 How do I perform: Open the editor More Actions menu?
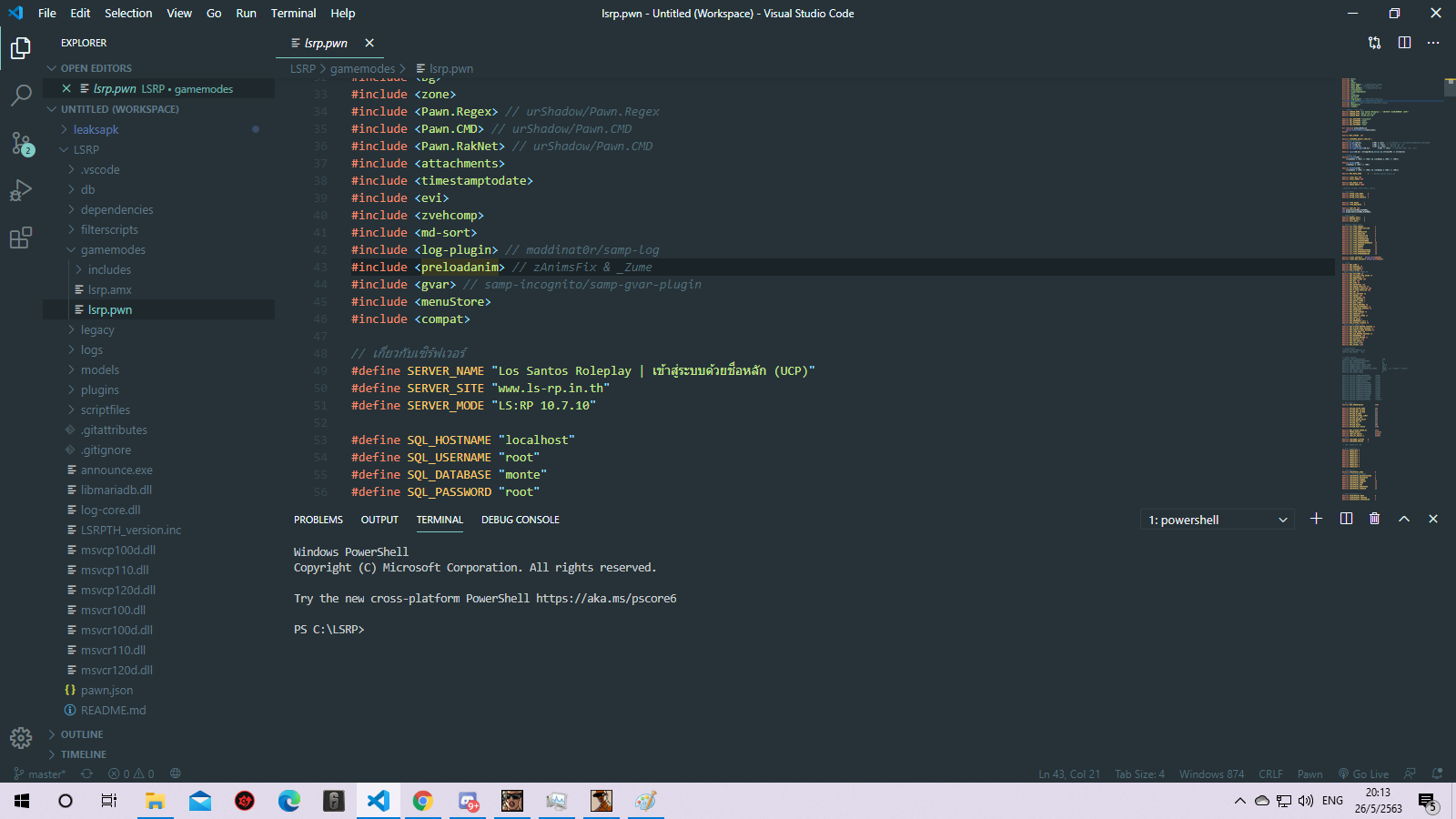point(1433,43)
